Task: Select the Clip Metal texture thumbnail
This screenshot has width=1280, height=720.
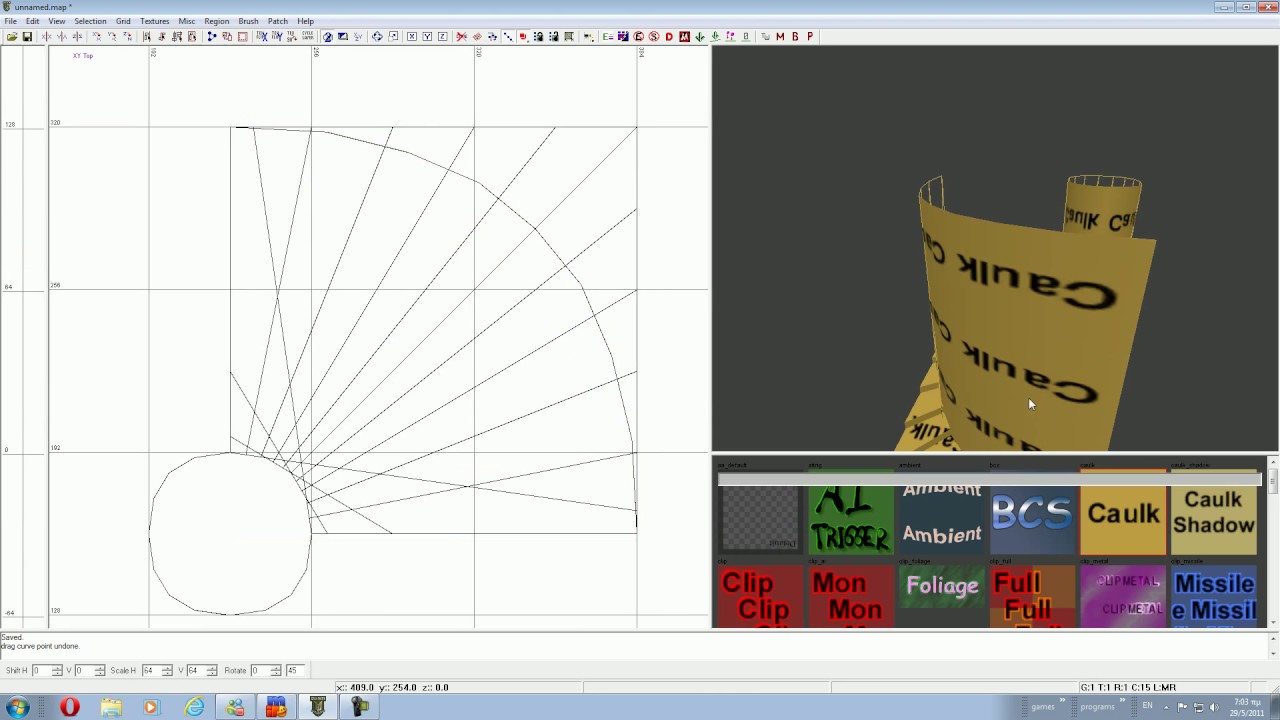Action: [x=1123, y=597]
